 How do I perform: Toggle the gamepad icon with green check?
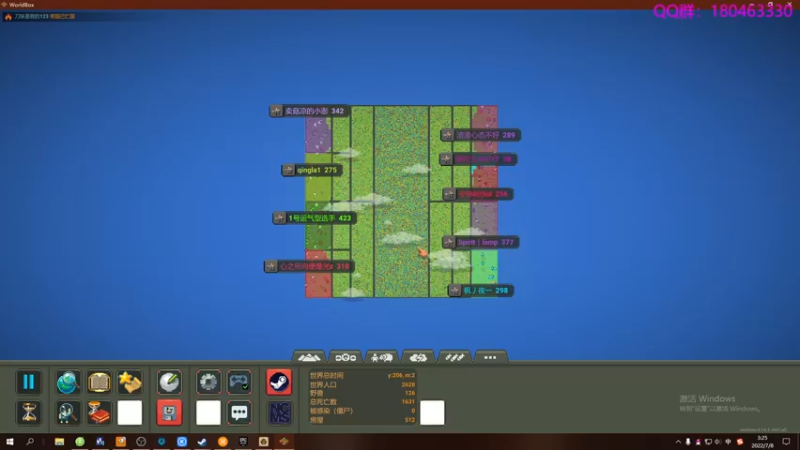pos(239,382)
